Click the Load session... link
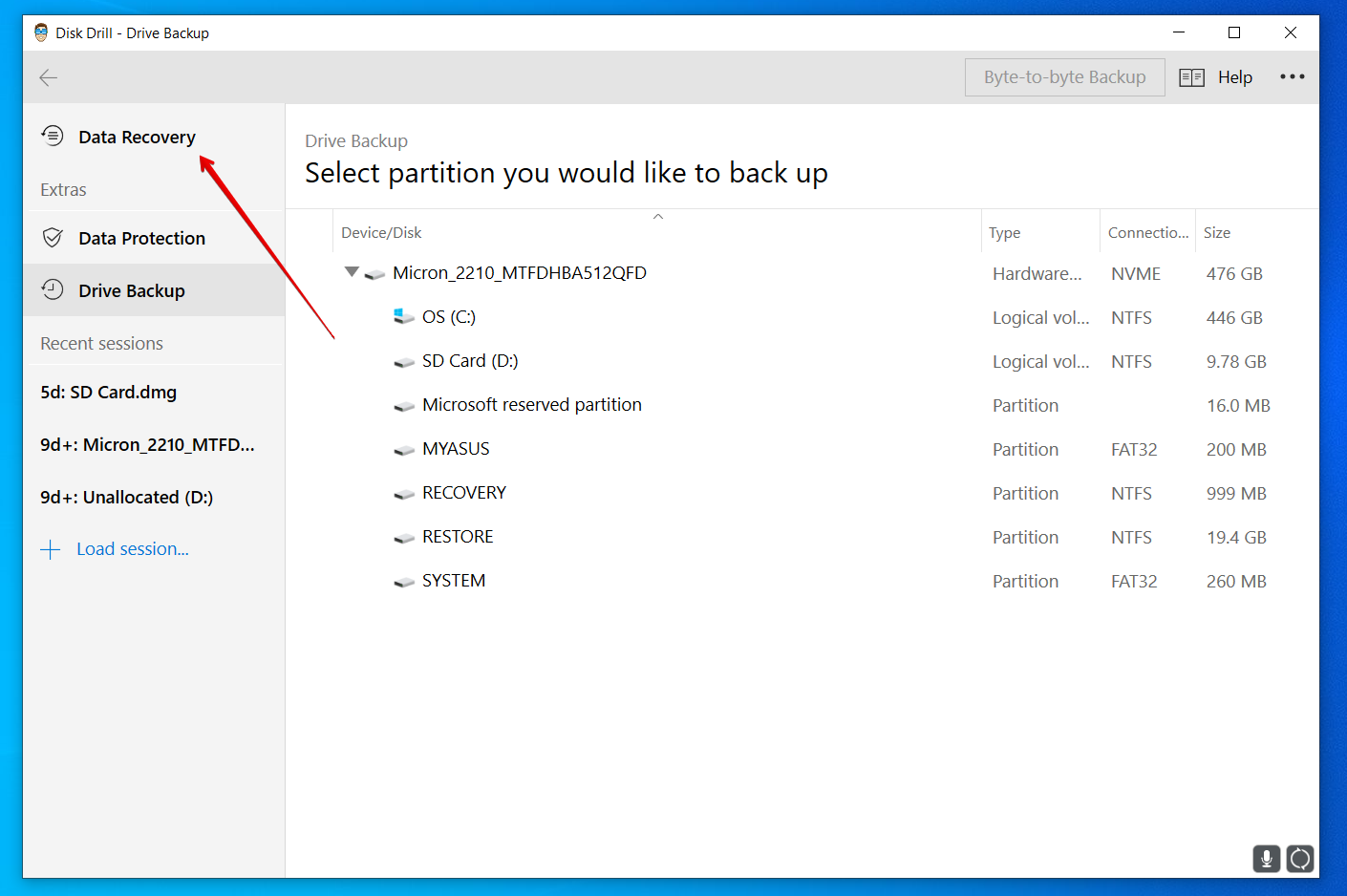 pyautogui.click(x=133, y=549)
